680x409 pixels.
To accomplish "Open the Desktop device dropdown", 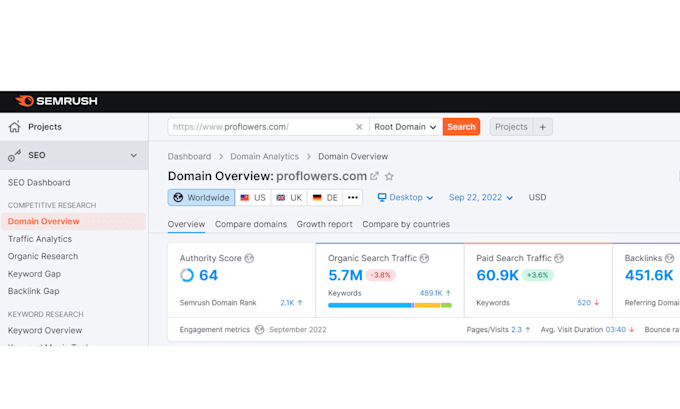I will pyautogui.click(x=405, y=197).
